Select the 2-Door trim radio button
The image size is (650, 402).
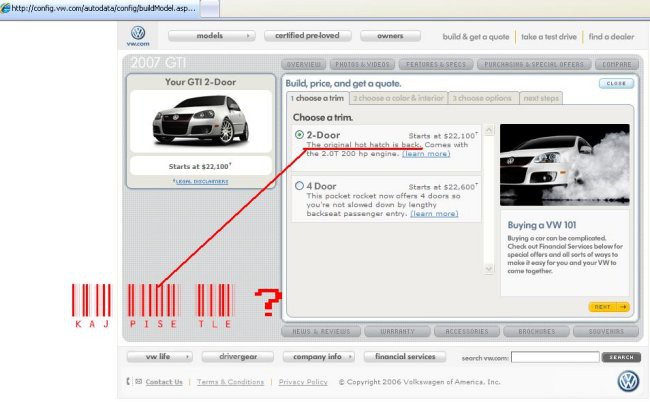299,135
